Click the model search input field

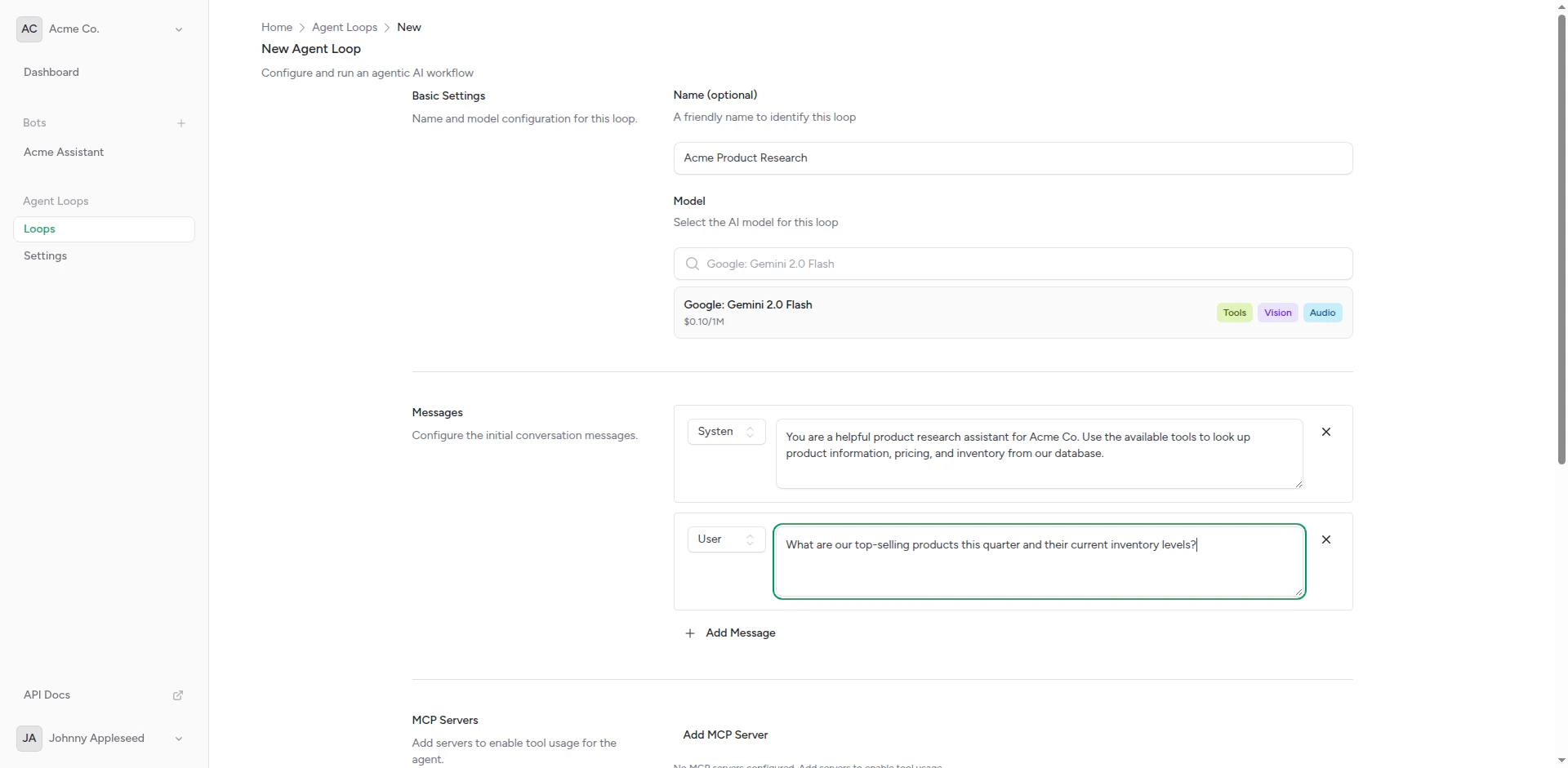click(x=1013, y=264)
